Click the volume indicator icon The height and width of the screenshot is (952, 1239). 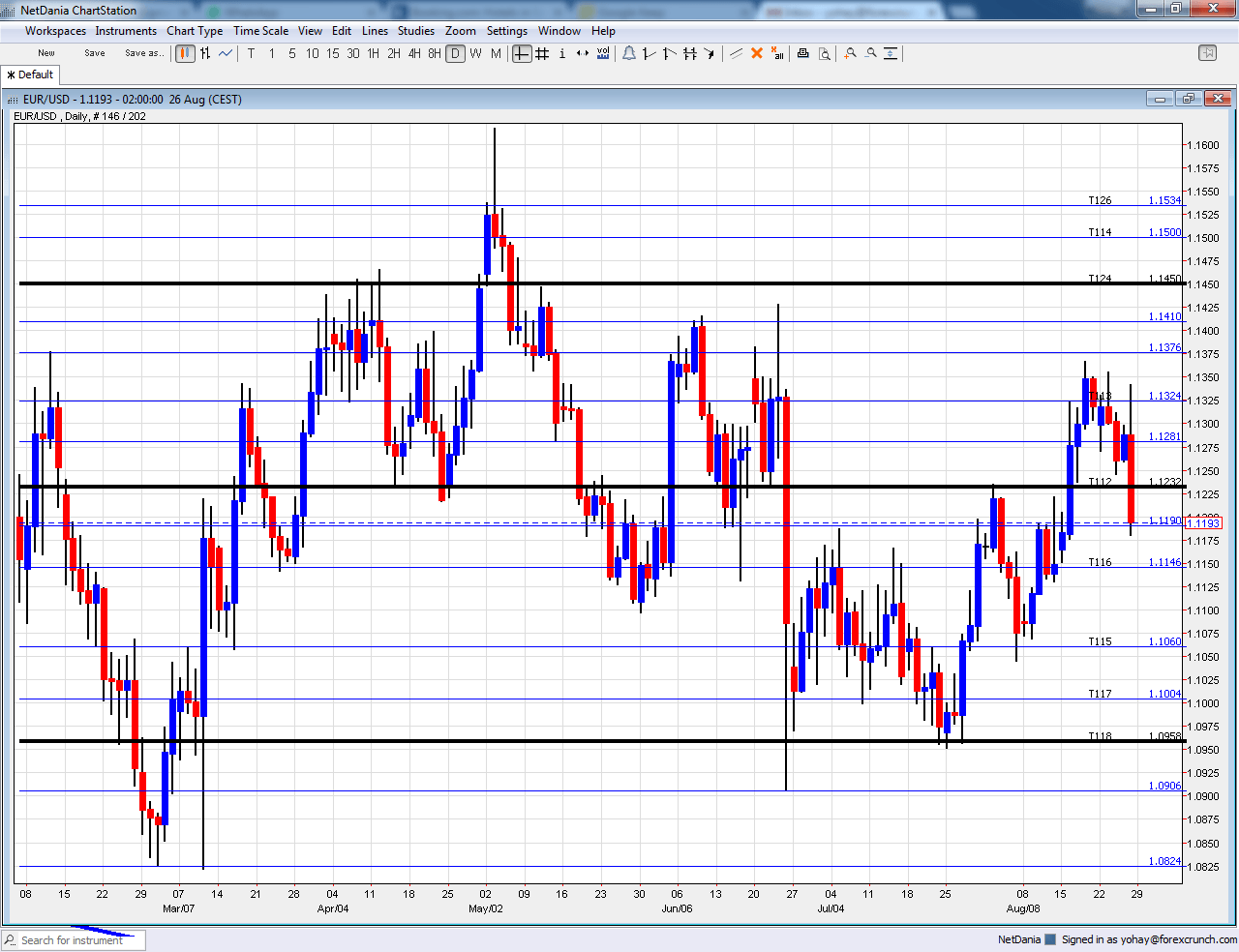point(603,53)
